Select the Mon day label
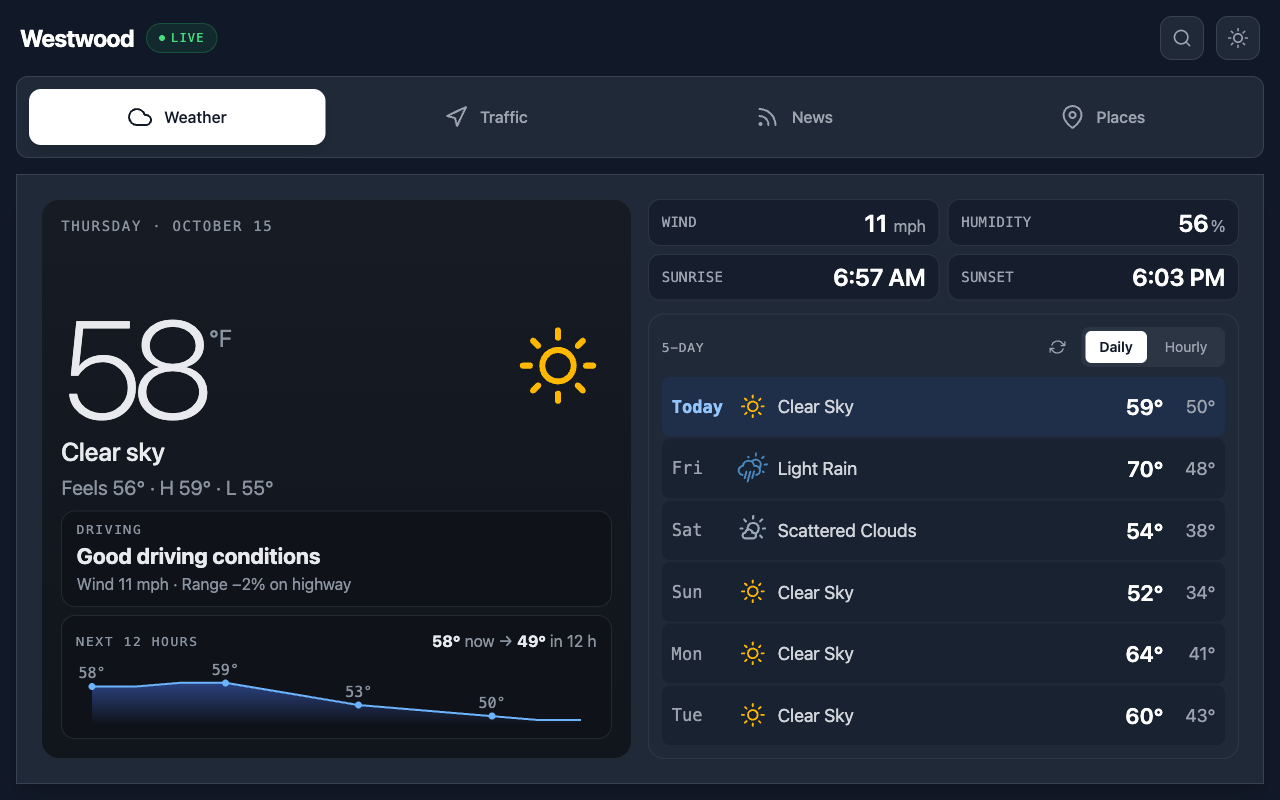 pyautogui.click(x=687, y=654)
